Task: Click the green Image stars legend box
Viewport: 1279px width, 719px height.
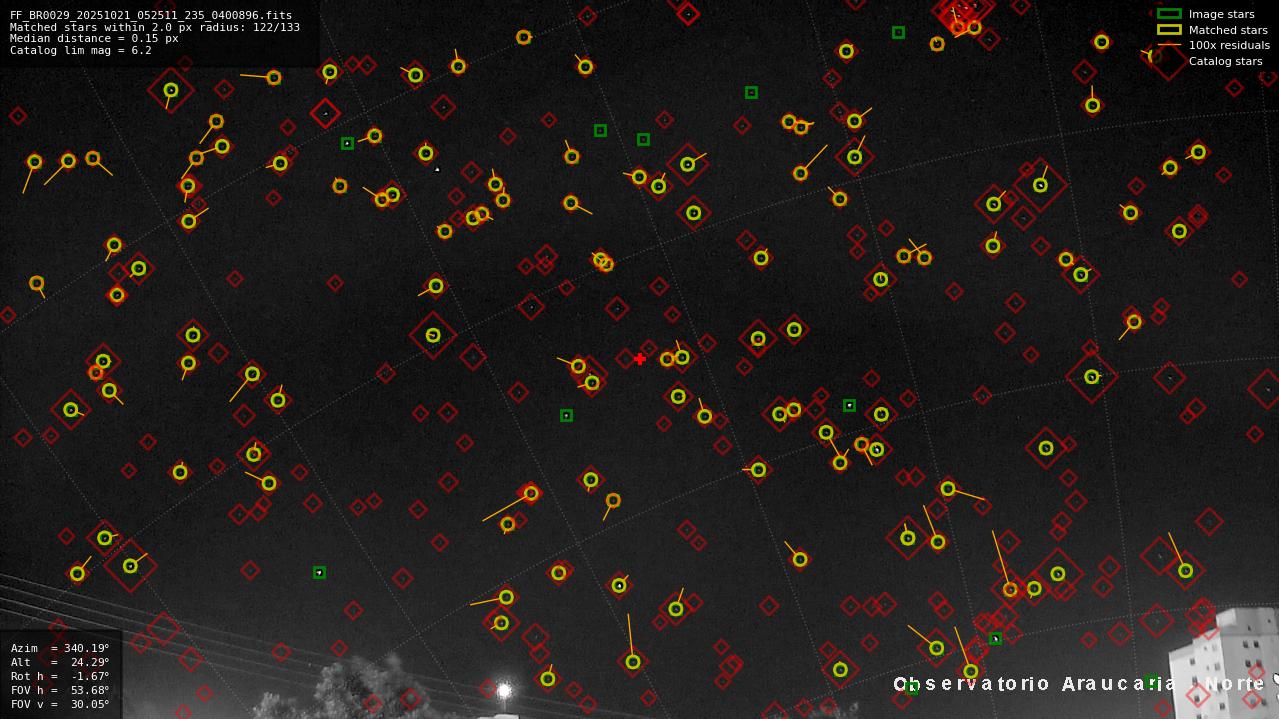Action: [1169, 14]
